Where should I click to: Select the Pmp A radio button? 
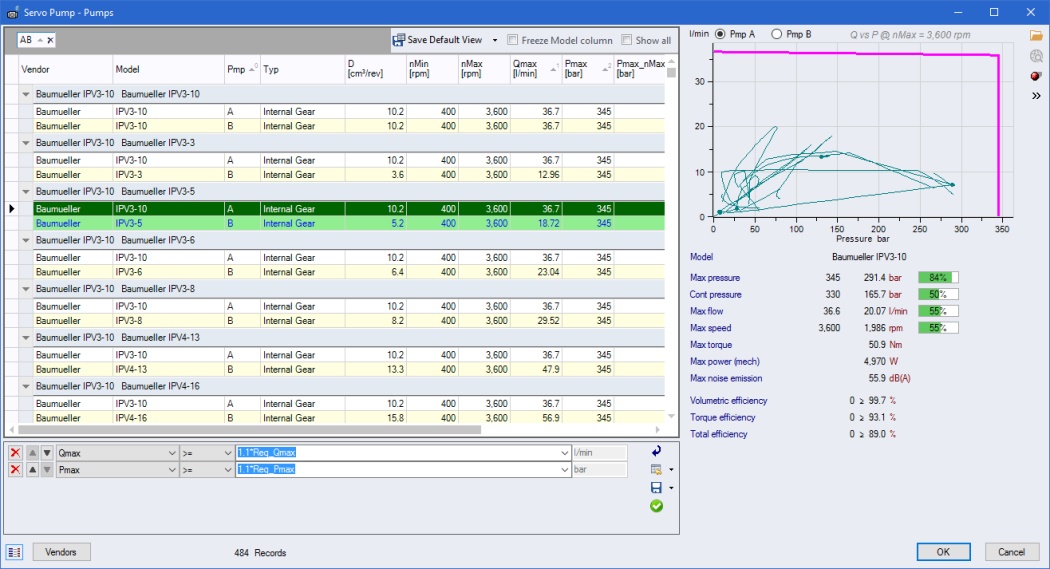[720, 34]
